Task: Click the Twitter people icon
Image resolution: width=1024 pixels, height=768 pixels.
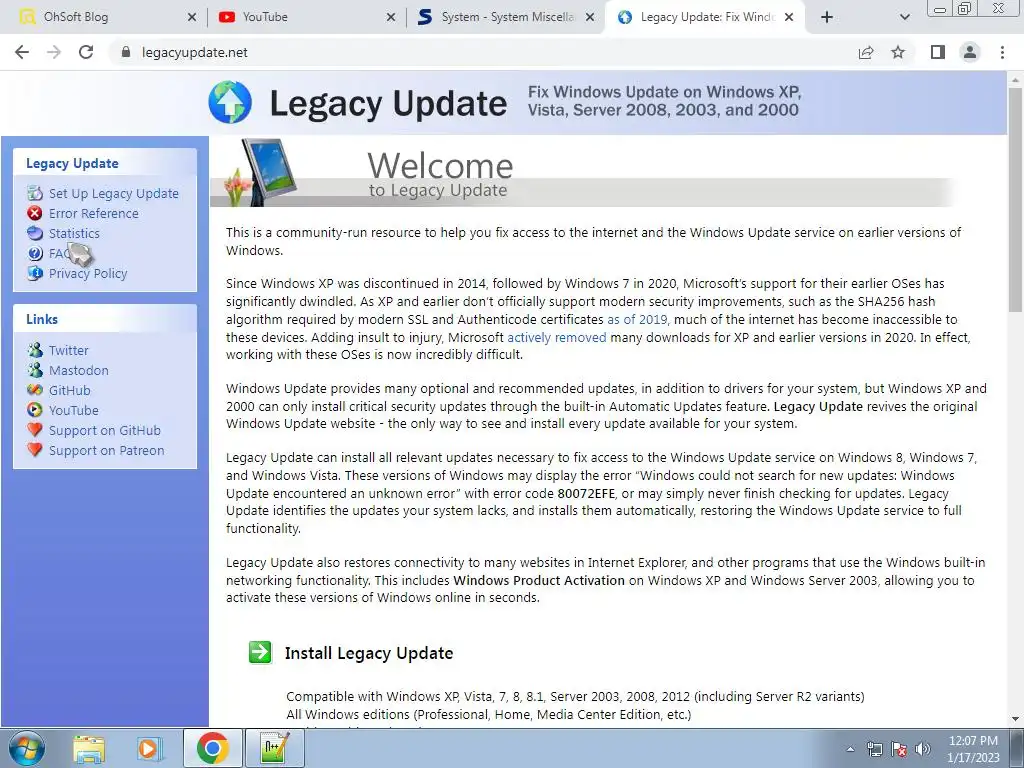Action: [35, 350]
